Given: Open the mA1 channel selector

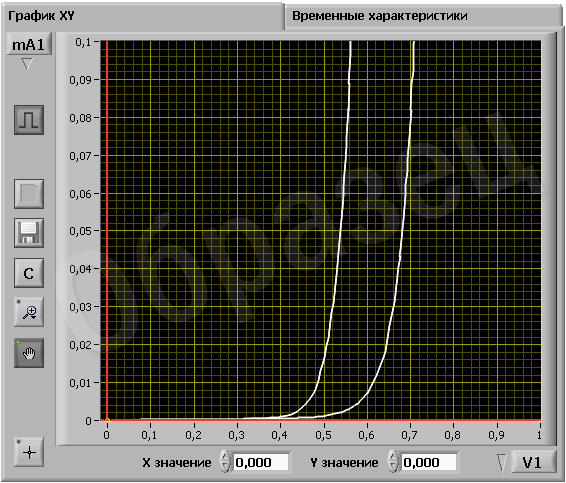Looking at the screenshot, I should 29,44.
